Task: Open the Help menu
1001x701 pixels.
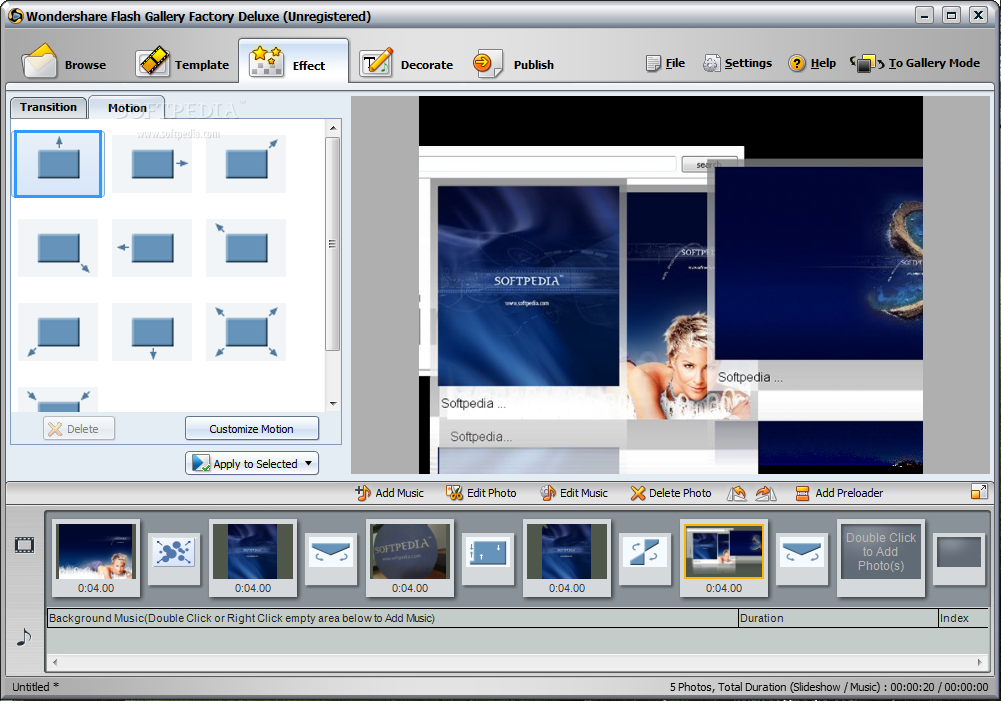Action: click(x=812, y=63)
